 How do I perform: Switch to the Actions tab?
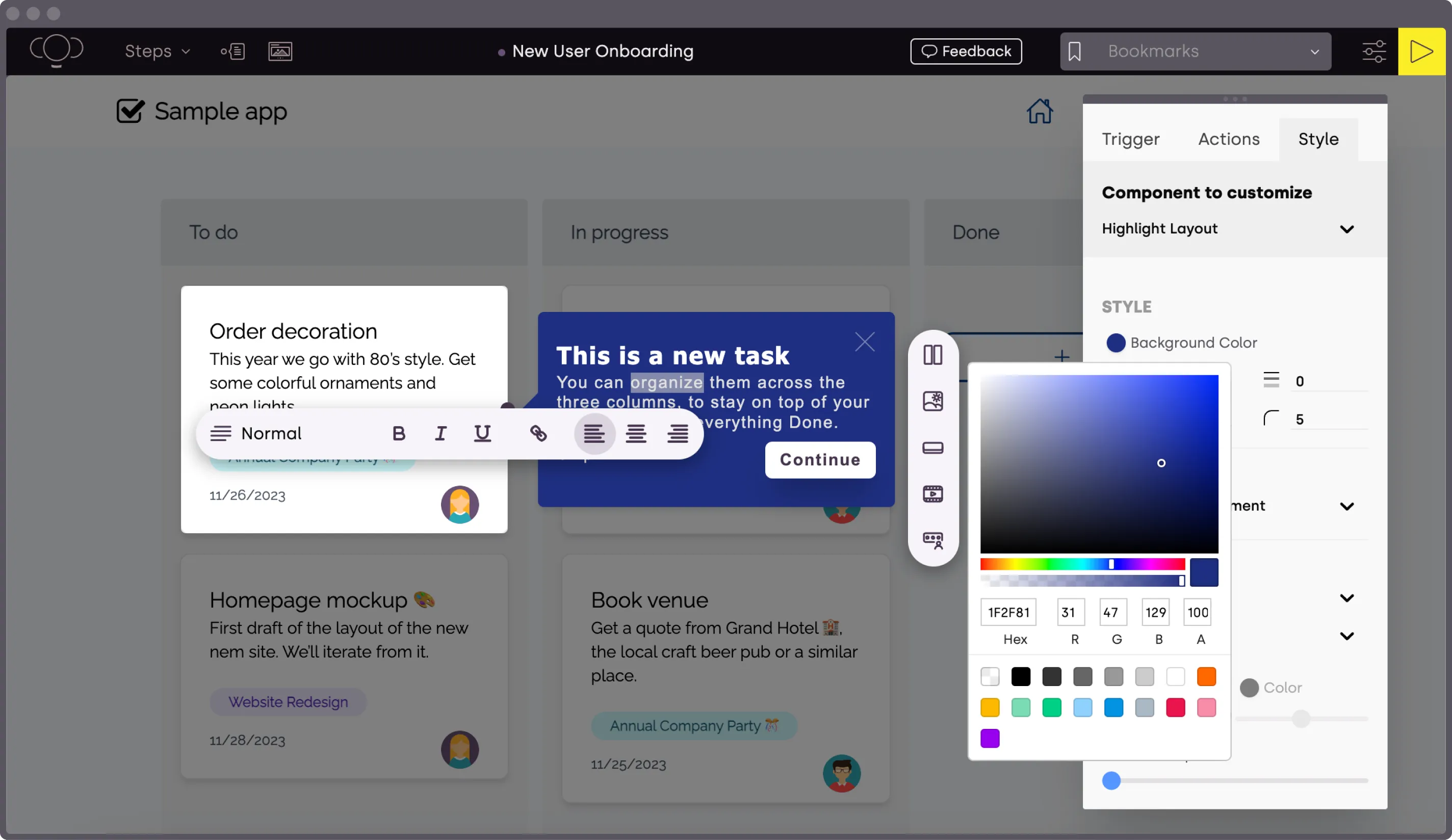pos(1228,139)
